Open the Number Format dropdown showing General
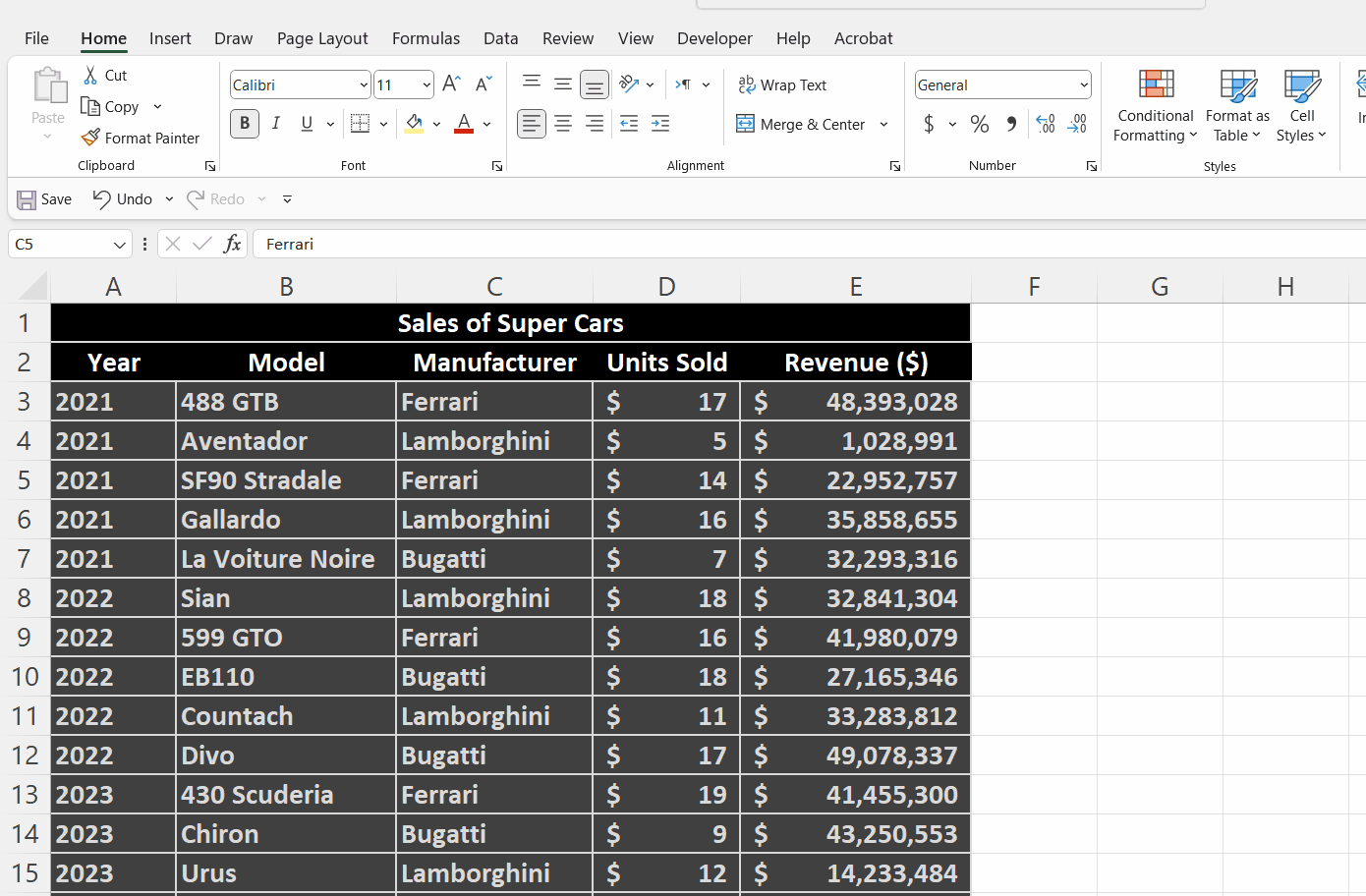Image resolution: width=1366 pixels, height=896 pixels. (1001, 84)
